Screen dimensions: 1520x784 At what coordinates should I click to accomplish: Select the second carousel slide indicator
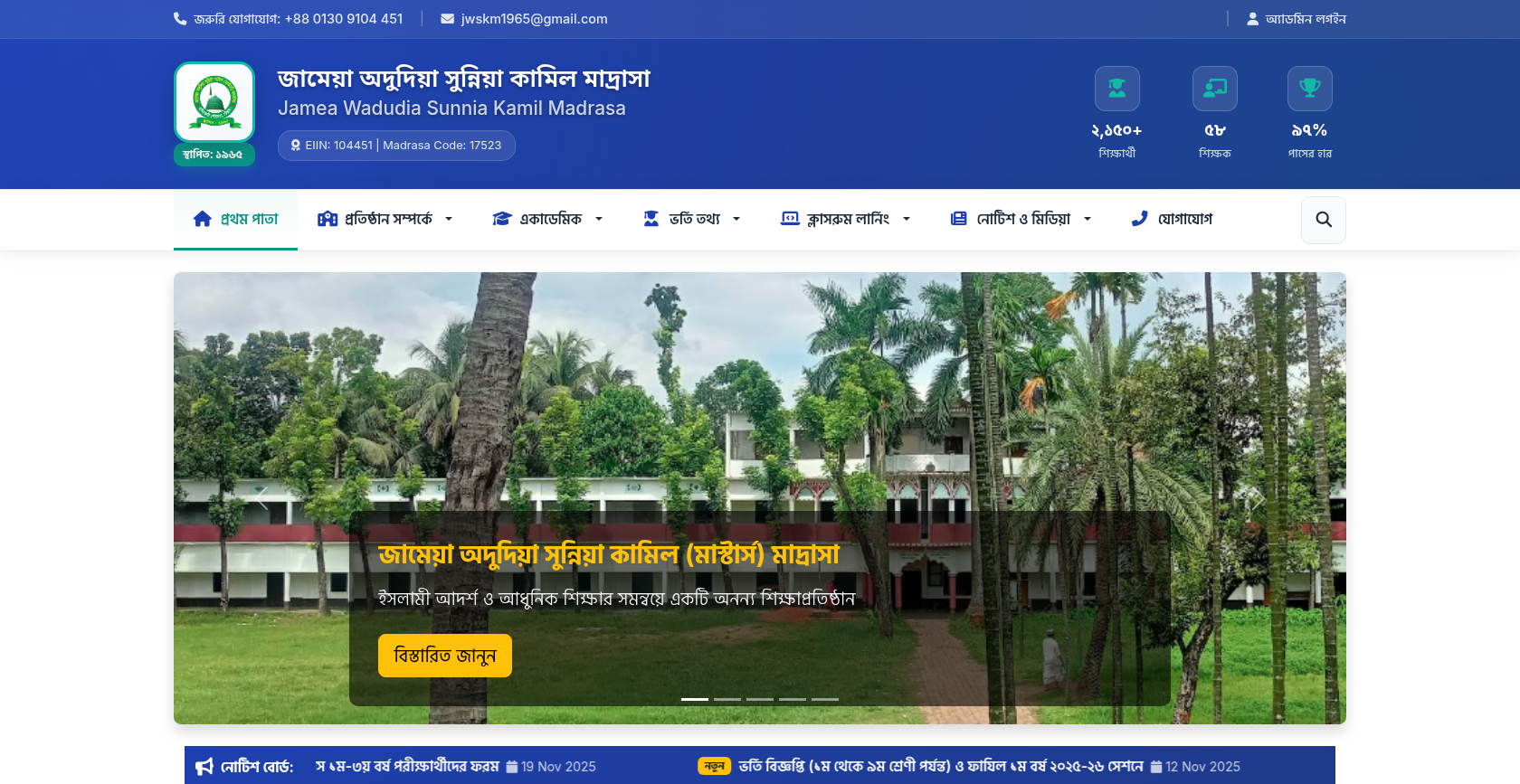coord(727,699)
